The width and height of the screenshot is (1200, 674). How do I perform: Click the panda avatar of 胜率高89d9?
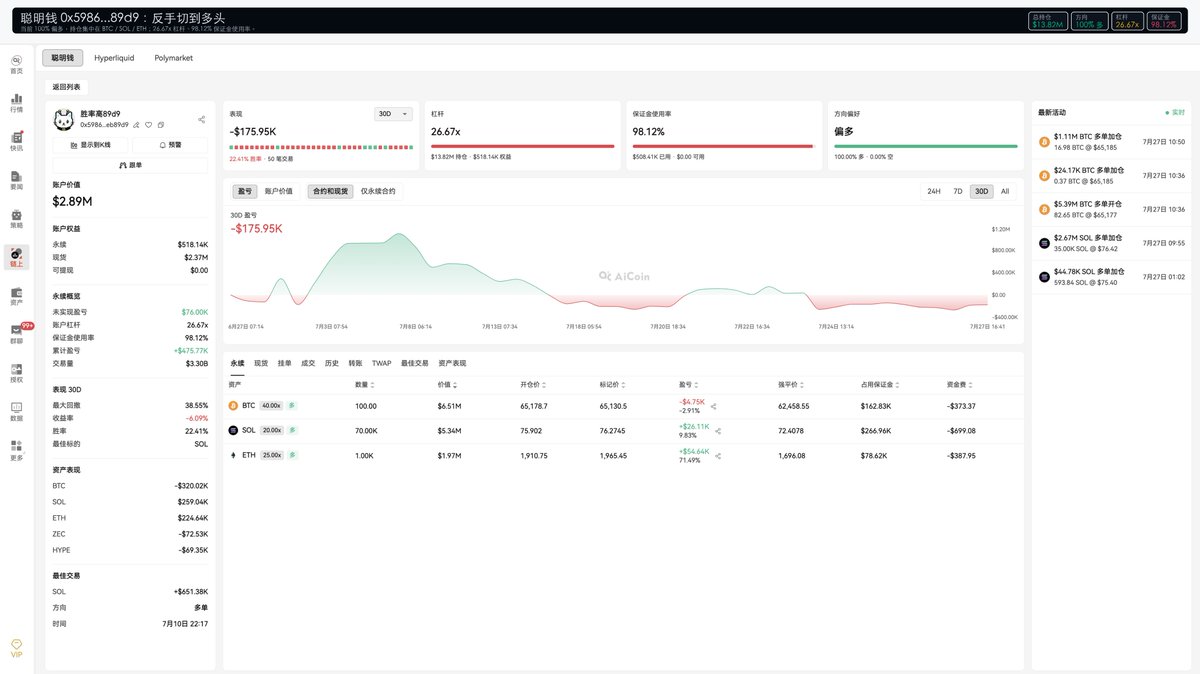click(64, 120)
